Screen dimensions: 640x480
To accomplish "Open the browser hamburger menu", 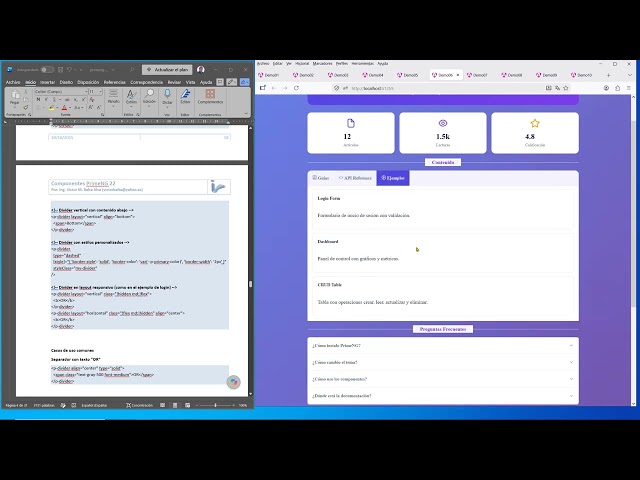I will pos(629,88).
